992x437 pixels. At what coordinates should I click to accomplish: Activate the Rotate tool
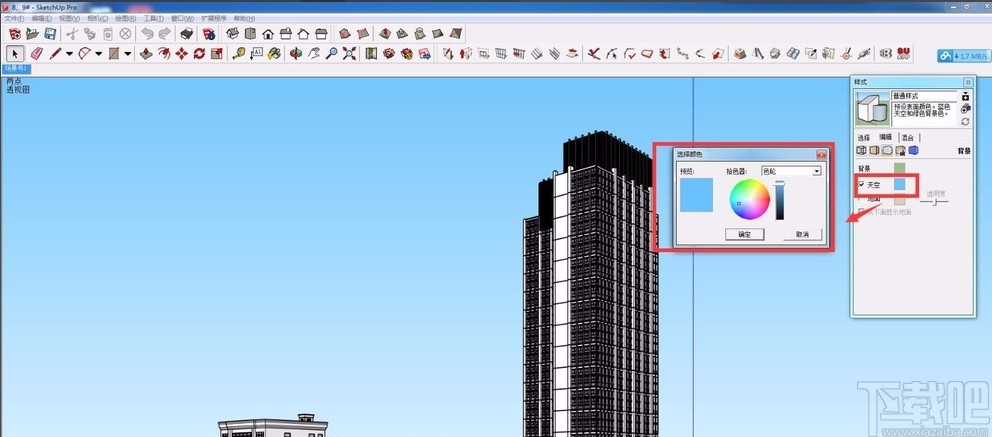tap(199, 53)
